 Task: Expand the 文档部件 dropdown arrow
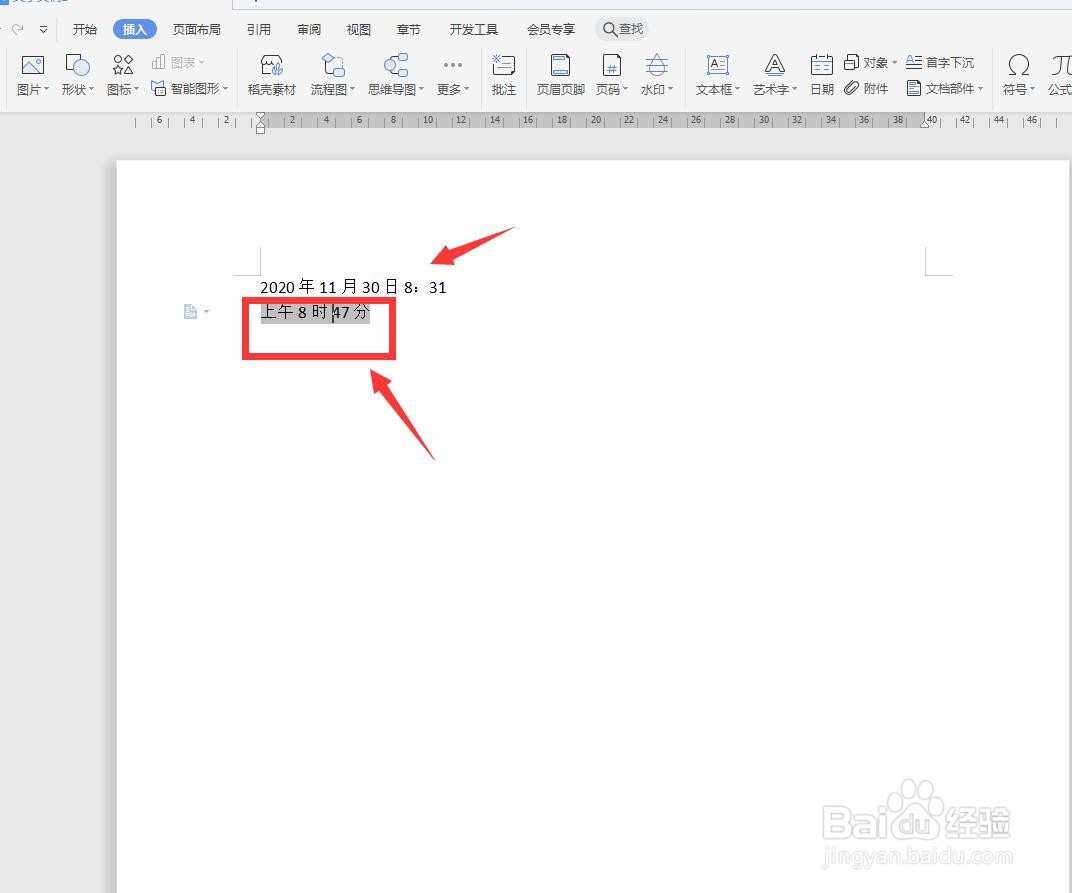[x=980, y=88]
